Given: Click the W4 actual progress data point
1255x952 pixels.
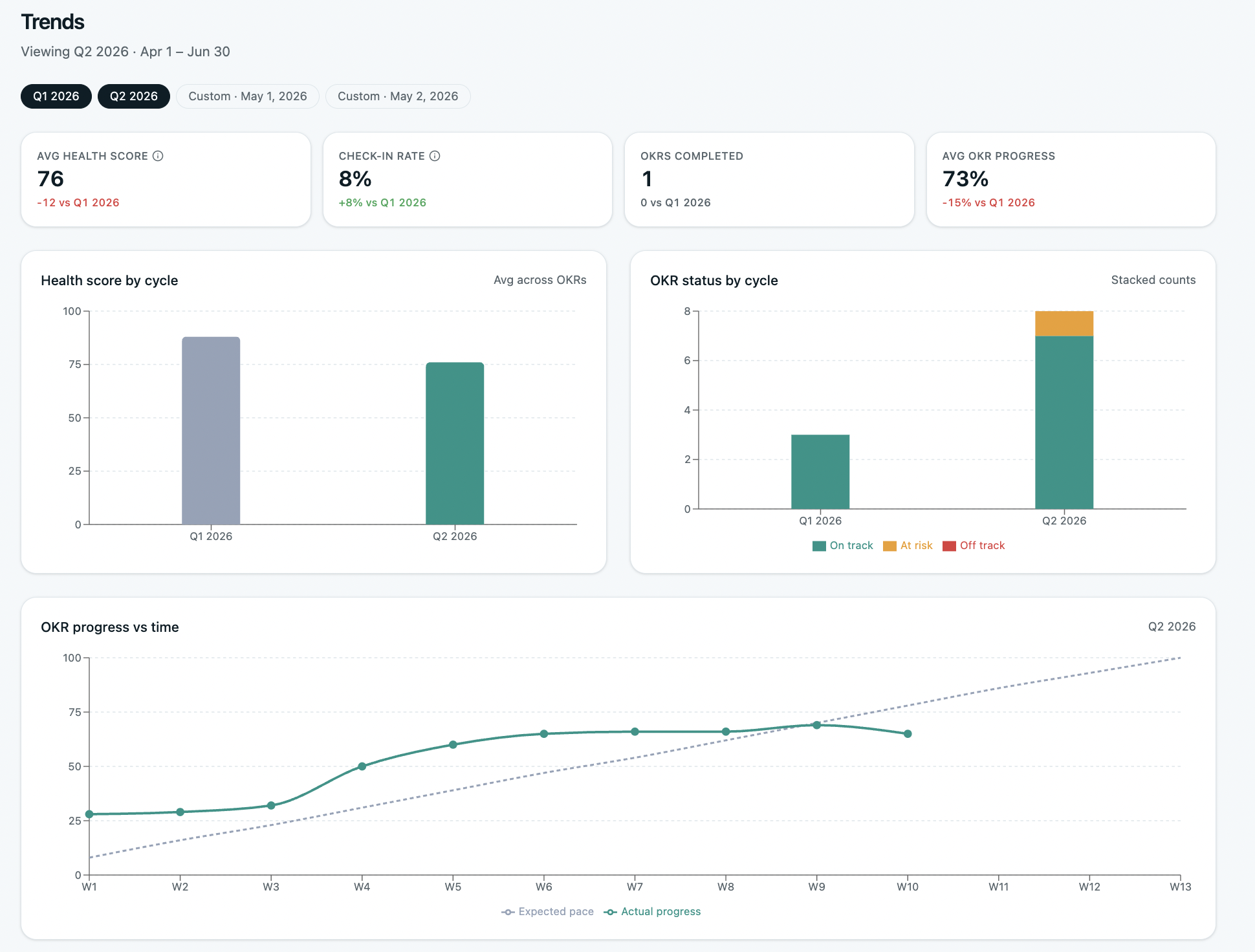Looking at the screenshot, I should click(x=362, y=766).
